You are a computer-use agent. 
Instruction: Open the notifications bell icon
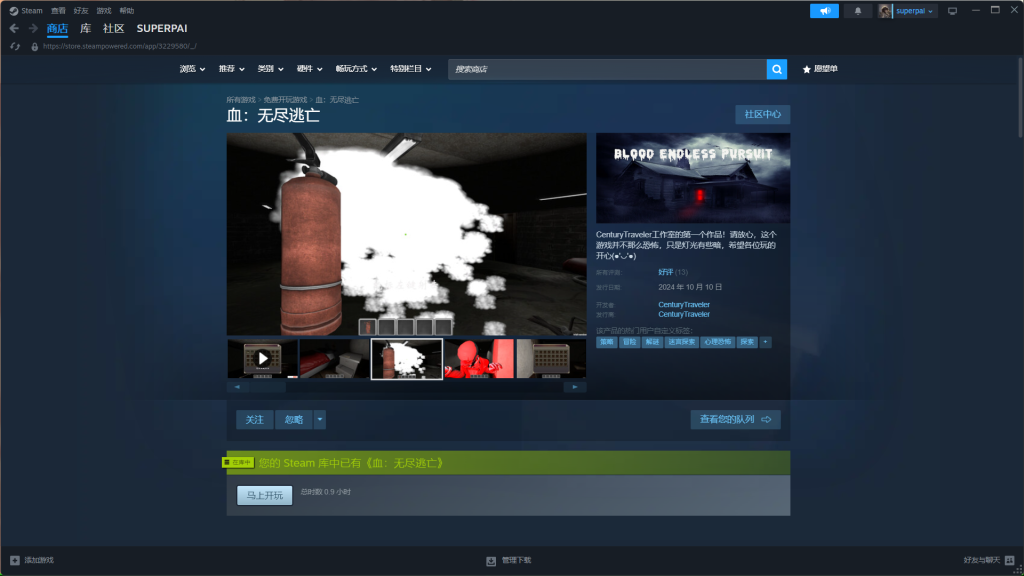click(x=857, y=11)
